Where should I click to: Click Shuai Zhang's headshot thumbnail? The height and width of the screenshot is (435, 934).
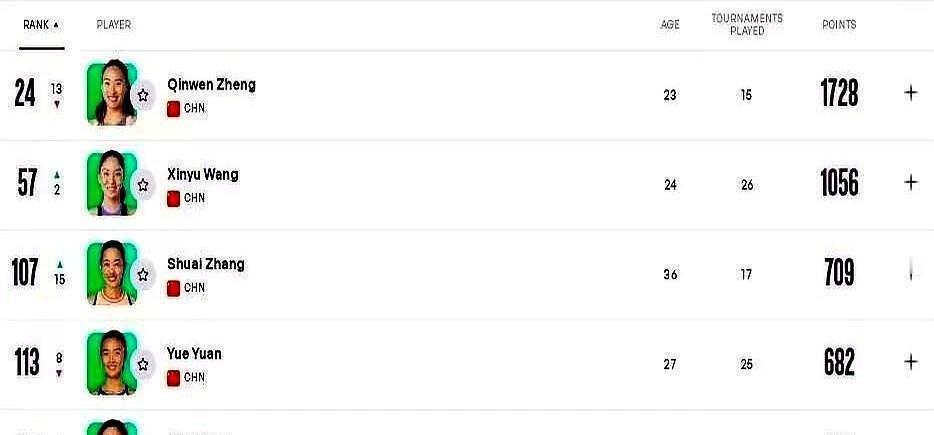click(x=111, y=274)
